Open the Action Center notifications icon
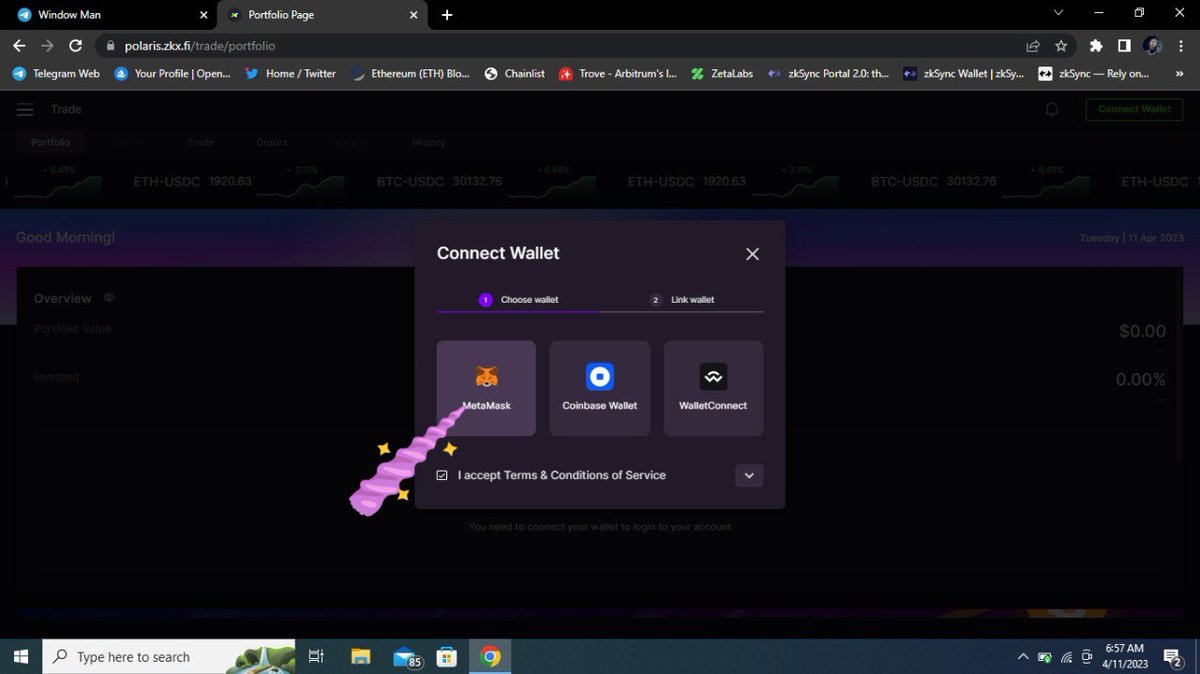The image size is (1200, 674). tap(1173, 657)
